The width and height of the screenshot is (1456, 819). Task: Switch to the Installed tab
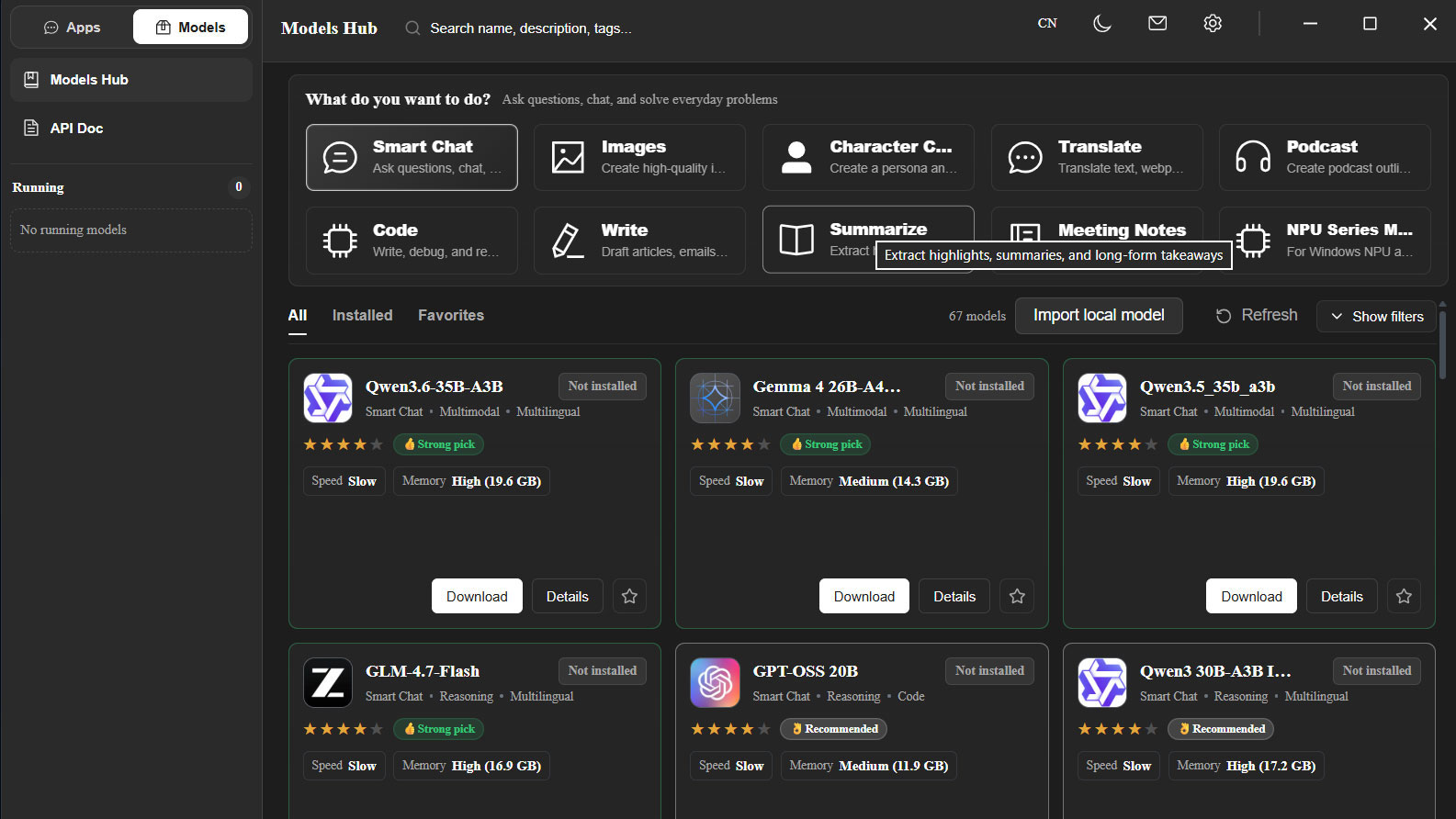pos(362,315)
